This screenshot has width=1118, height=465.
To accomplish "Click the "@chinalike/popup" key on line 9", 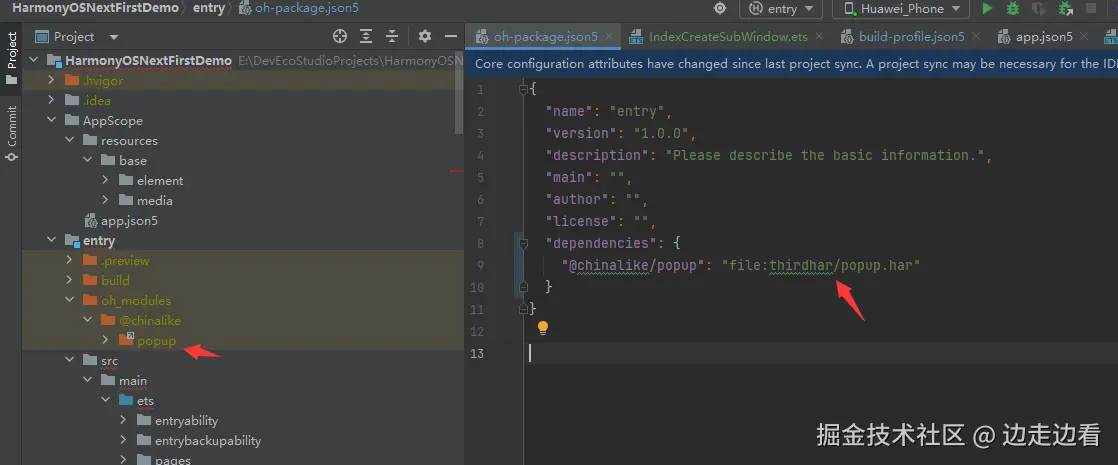I will pos(629,265).
